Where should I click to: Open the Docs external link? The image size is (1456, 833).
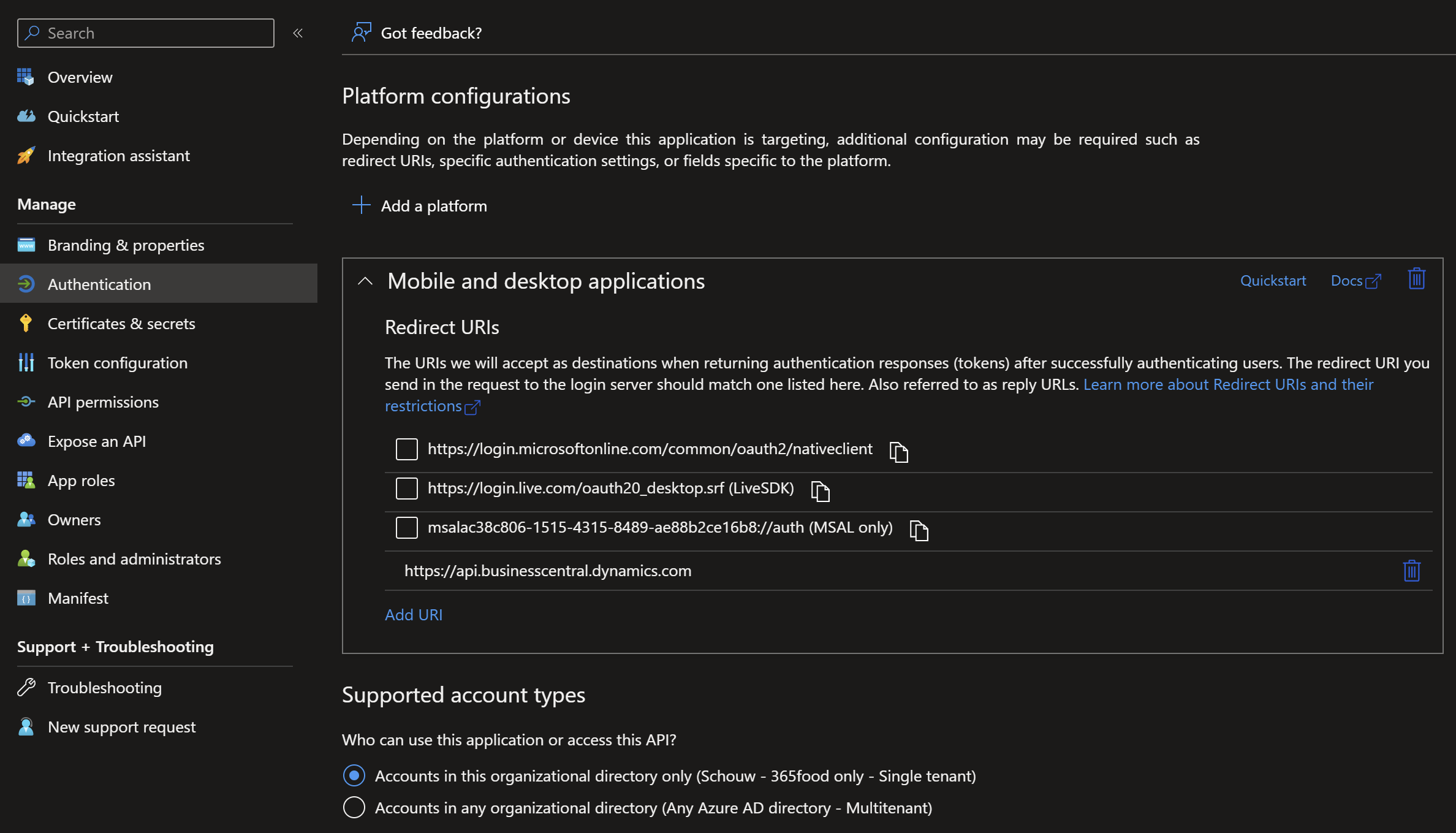[x=1355, y=281]
